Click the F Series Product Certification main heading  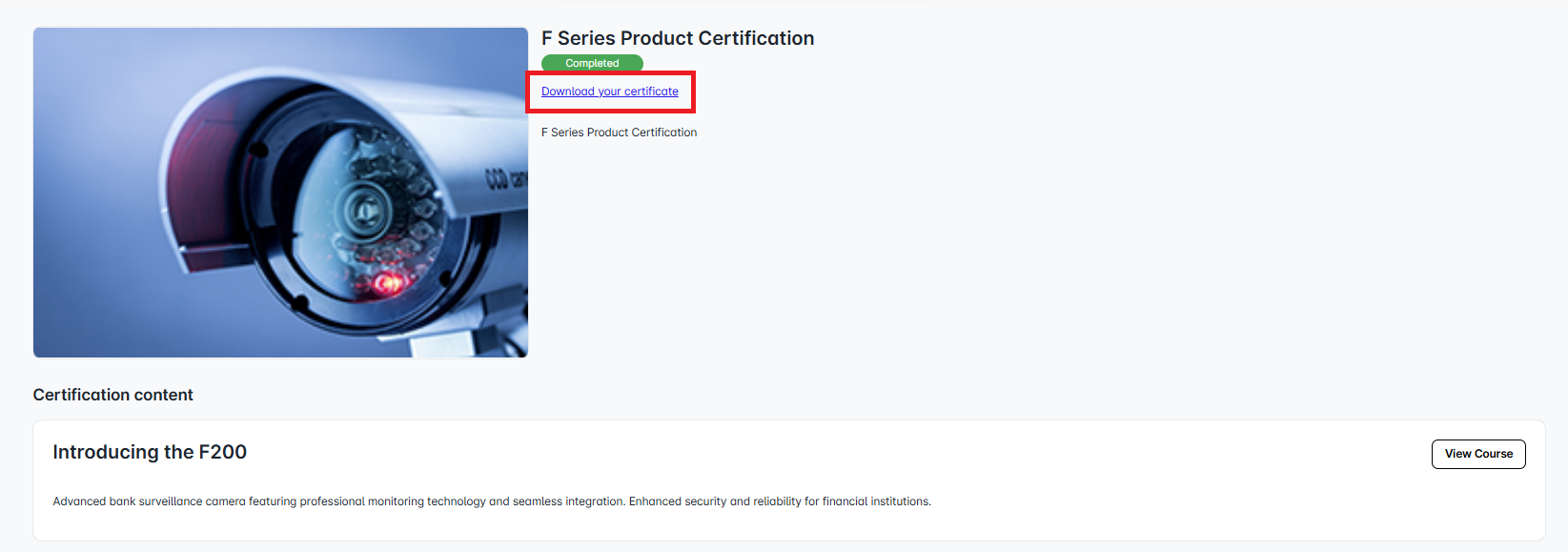[x=678, y=38]
